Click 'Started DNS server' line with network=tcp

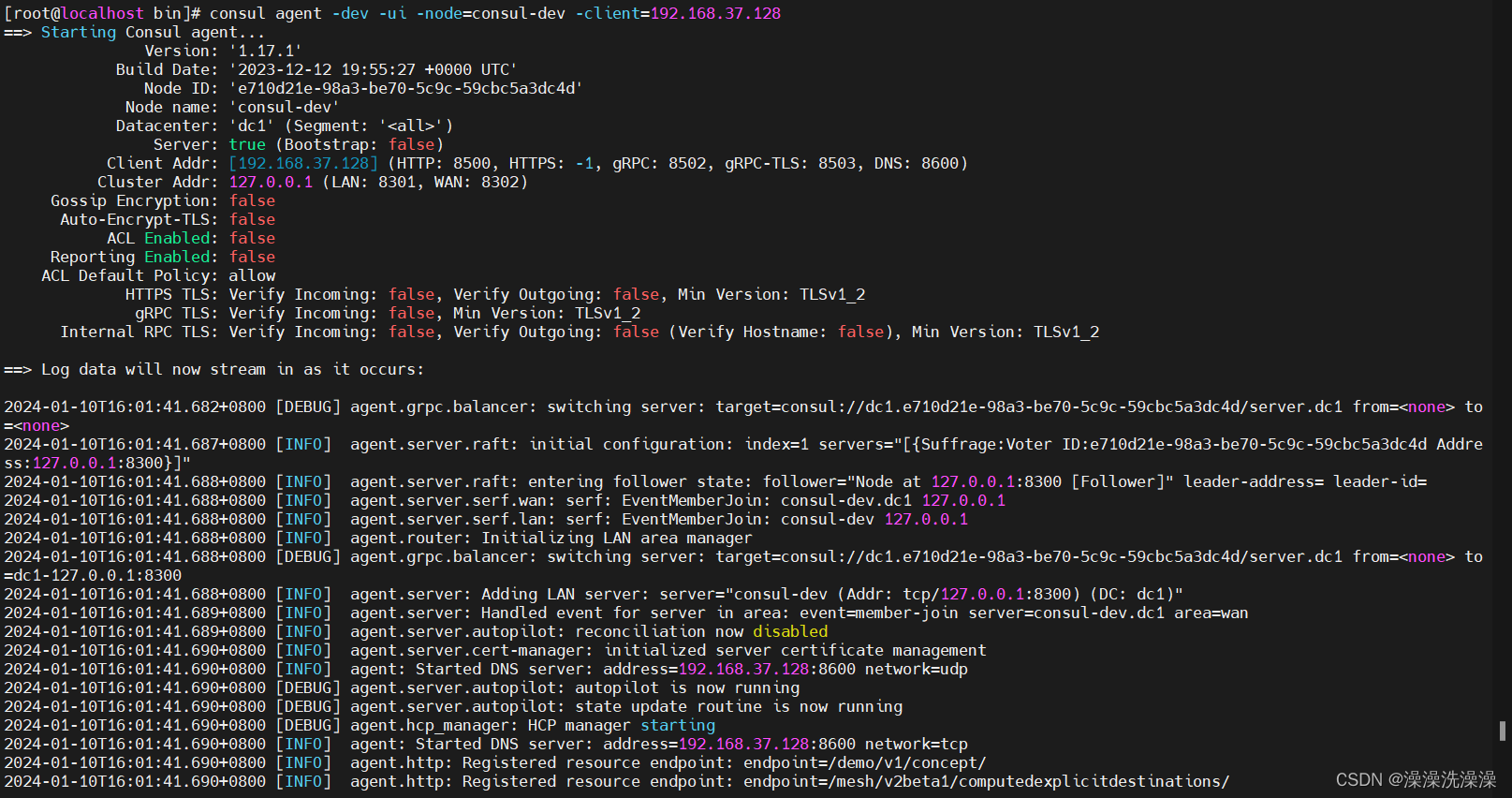click(x=486, y=744)
